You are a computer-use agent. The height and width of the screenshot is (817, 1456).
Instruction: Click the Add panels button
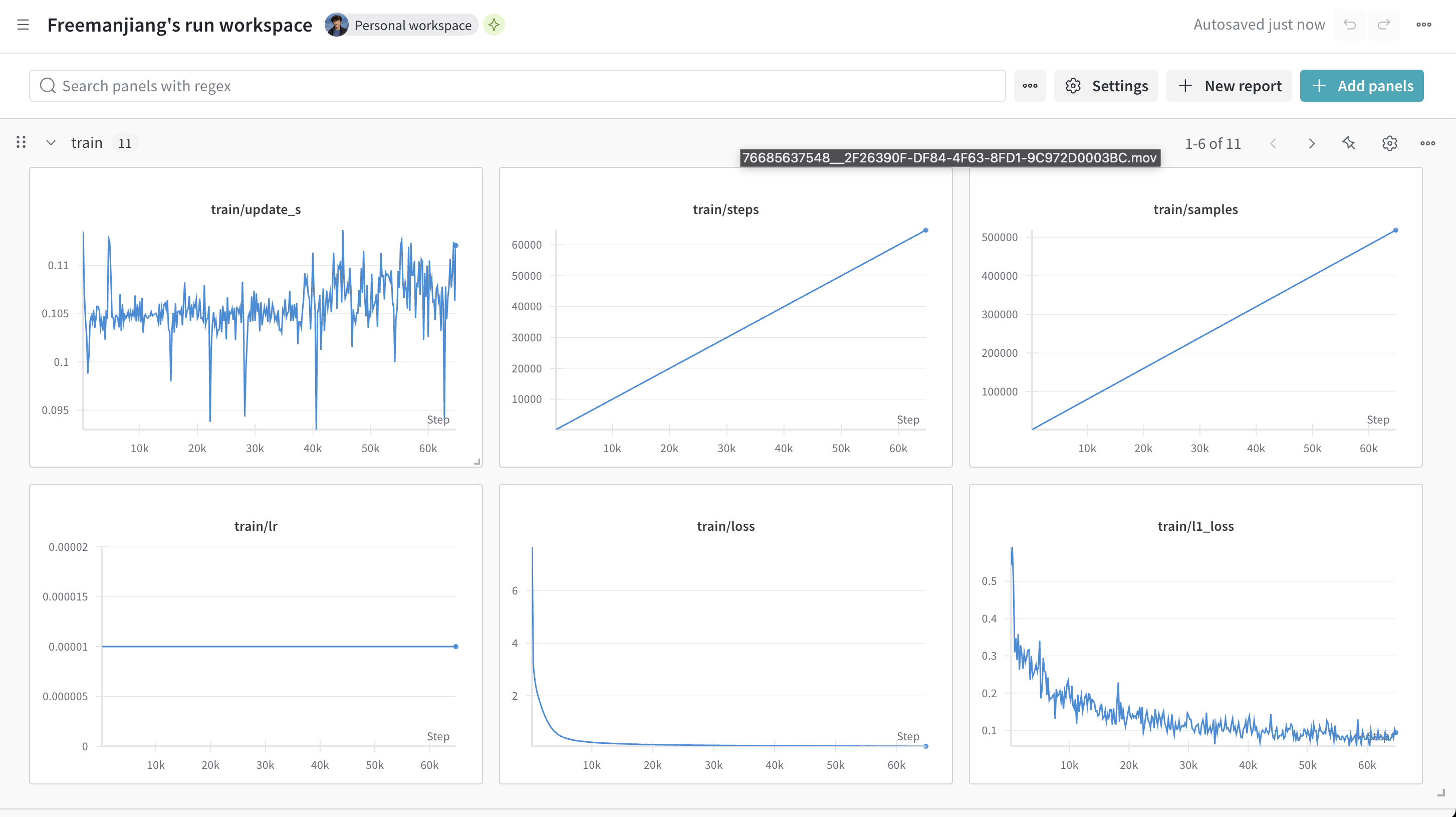1362,86
